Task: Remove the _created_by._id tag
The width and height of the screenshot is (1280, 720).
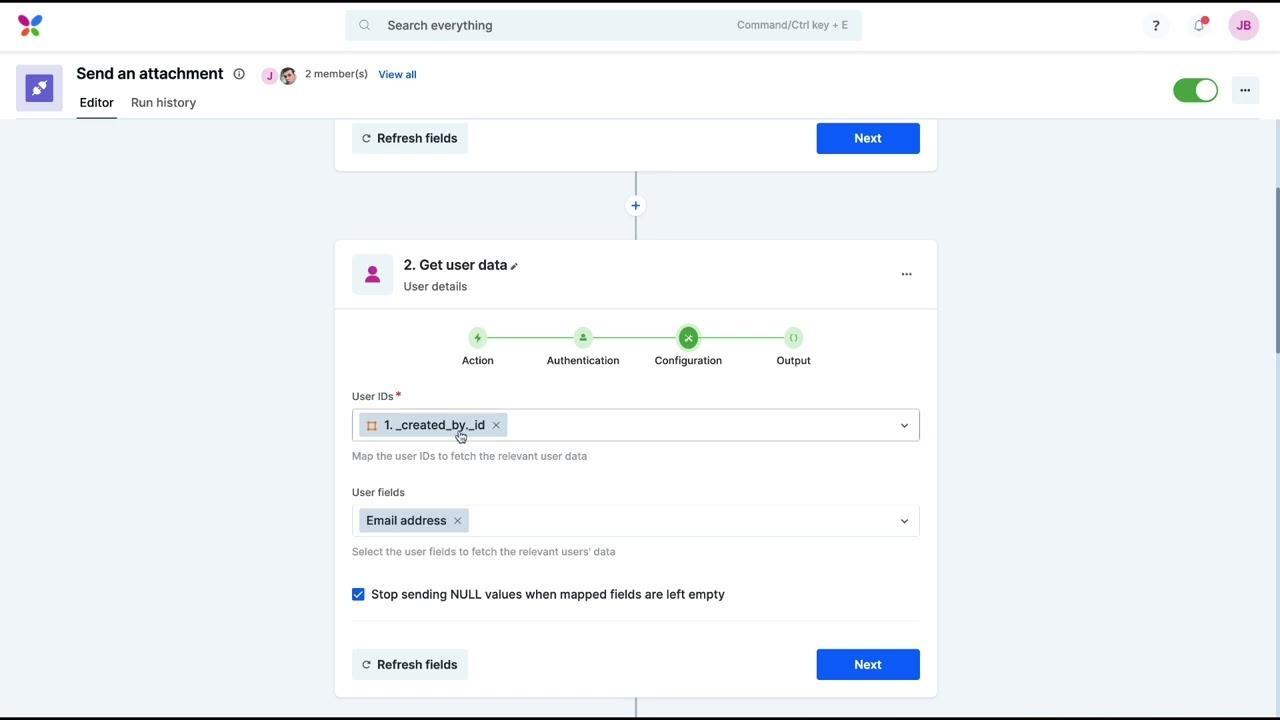Action: tap(496, 425)
